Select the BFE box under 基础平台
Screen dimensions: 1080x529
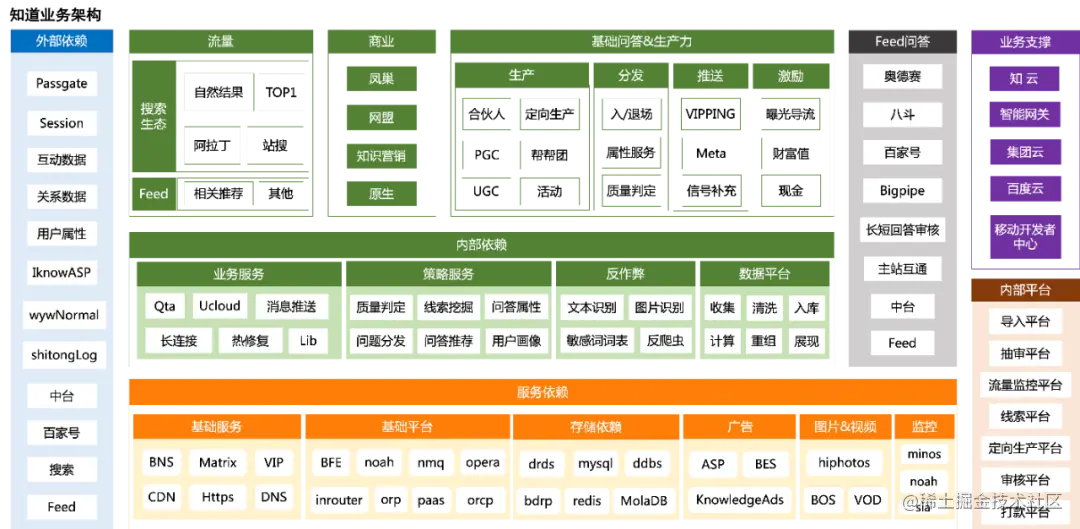331,462
